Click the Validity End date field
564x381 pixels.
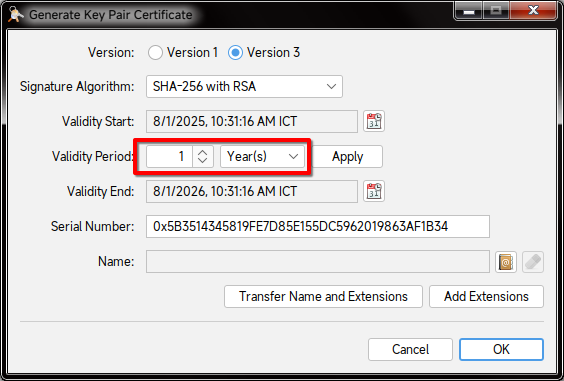(x=252, y=191)
